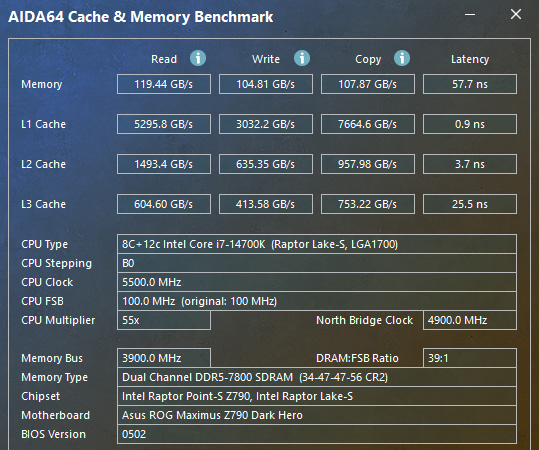Click the CPU Type field showing i7-14700K
This screenshot has width=539, height=450.
click(x=317, y=244)
